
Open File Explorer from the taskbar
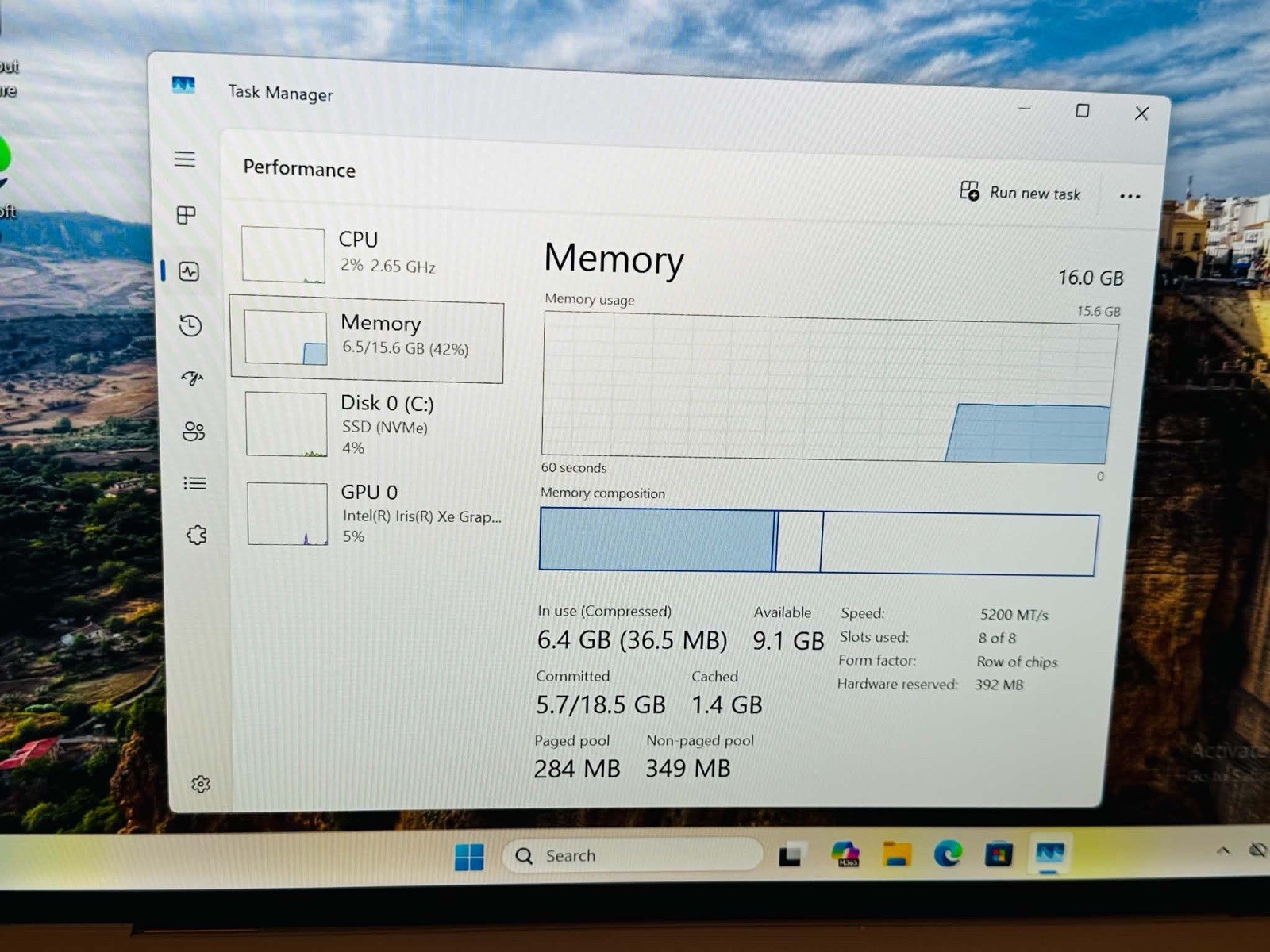pyautogui.click(x=897, y=854)
